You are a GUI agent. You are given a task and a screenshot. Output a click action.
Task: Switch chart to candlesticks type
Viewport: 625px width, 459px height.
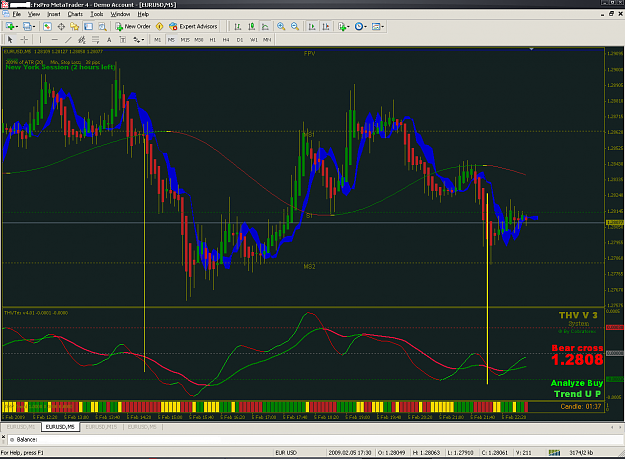pos(252,26)
